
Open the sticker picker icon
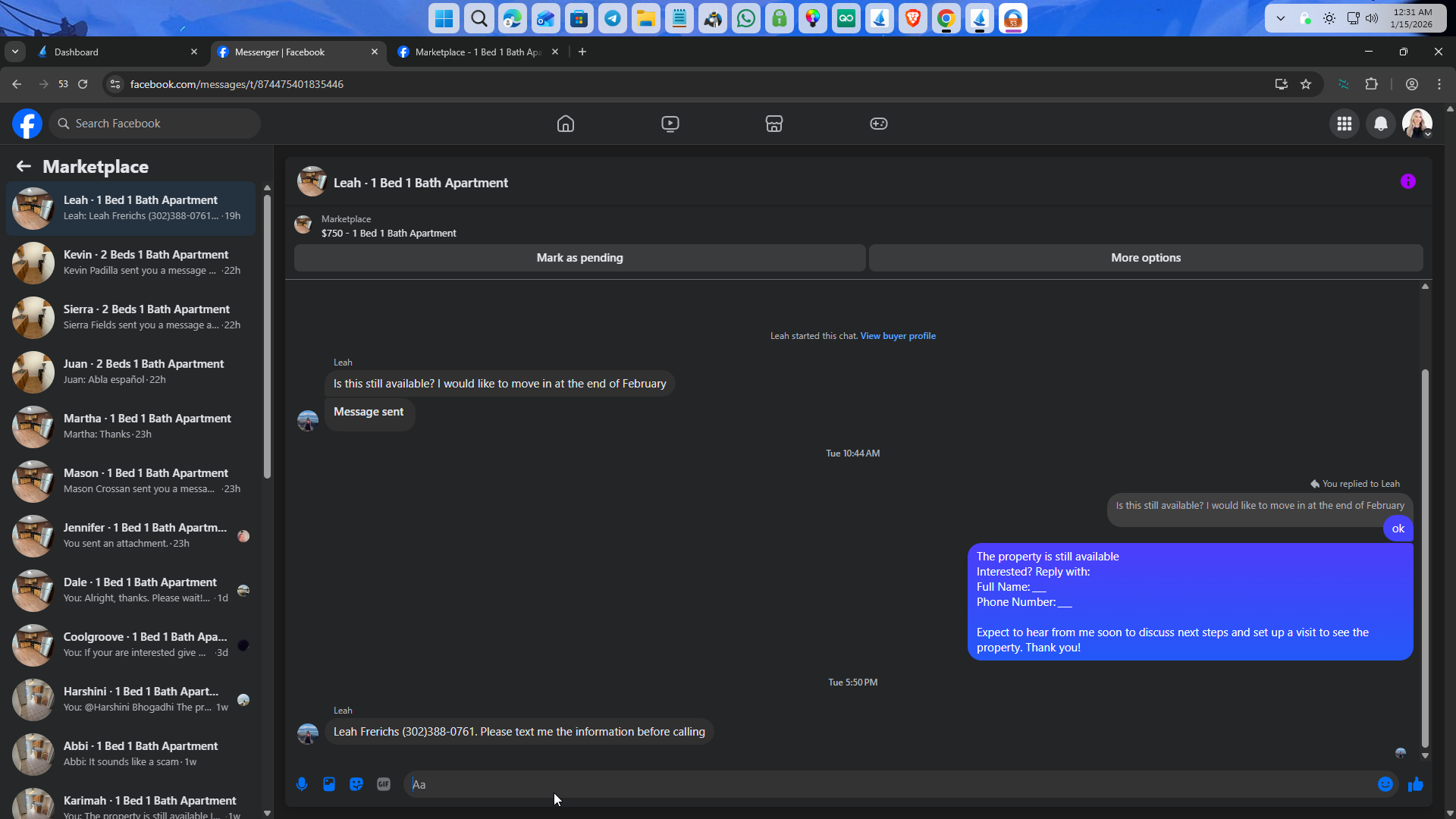[x=356, y=784]
